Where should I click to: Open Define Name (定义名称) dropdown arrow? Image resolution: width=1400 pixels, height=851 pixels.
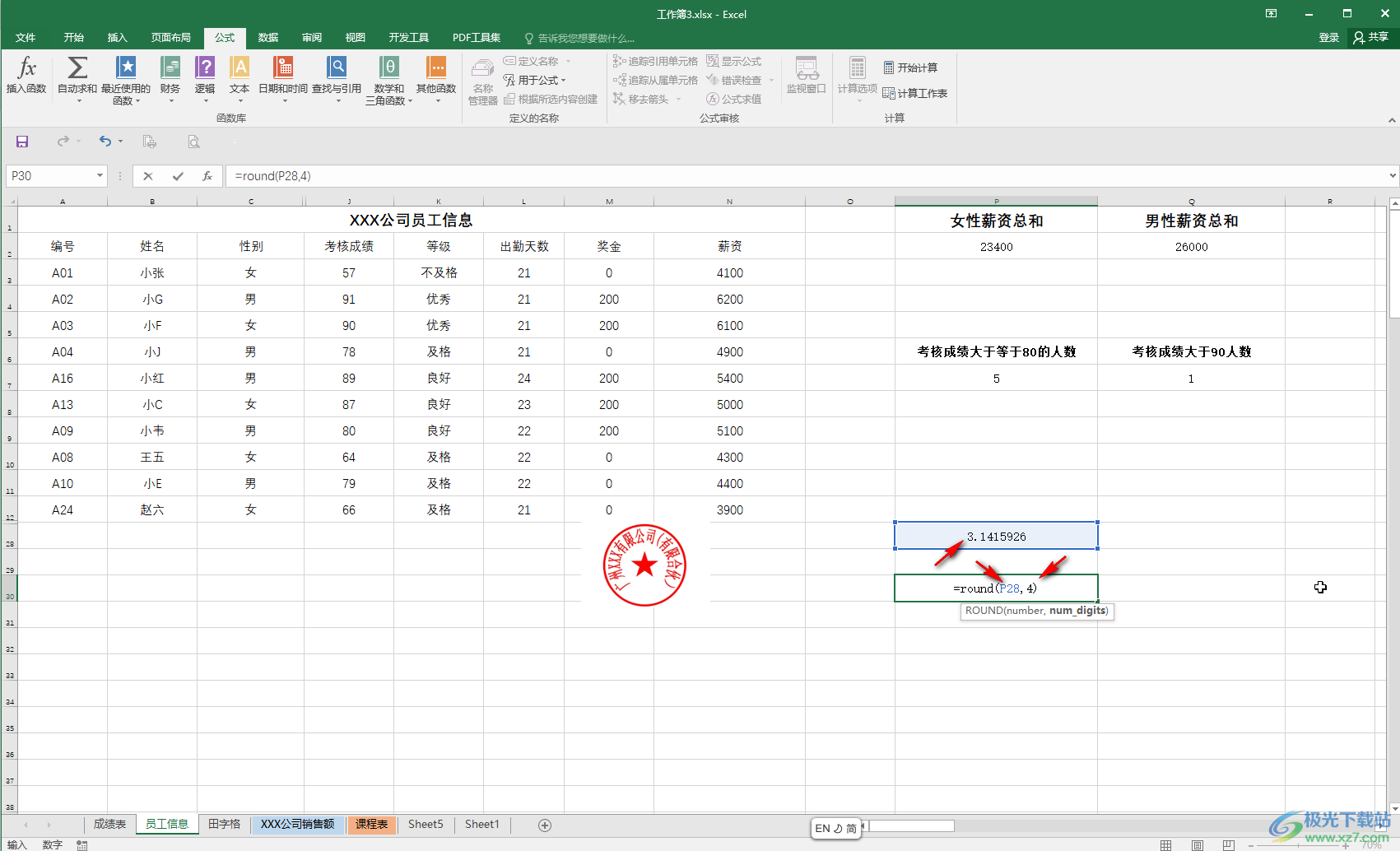pos(568,62)
